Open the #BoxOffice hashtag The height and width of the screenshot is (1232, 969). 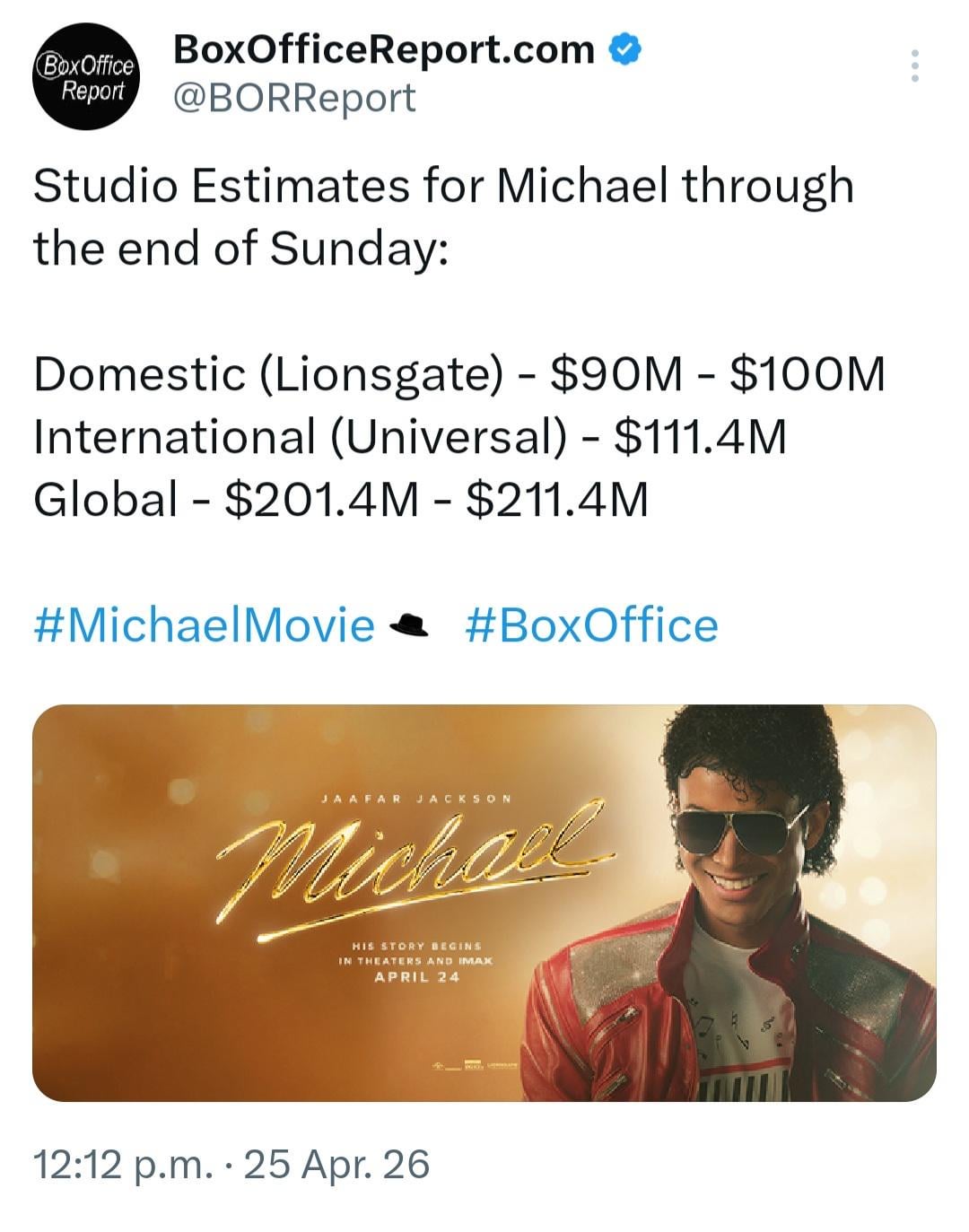(592, 625)
